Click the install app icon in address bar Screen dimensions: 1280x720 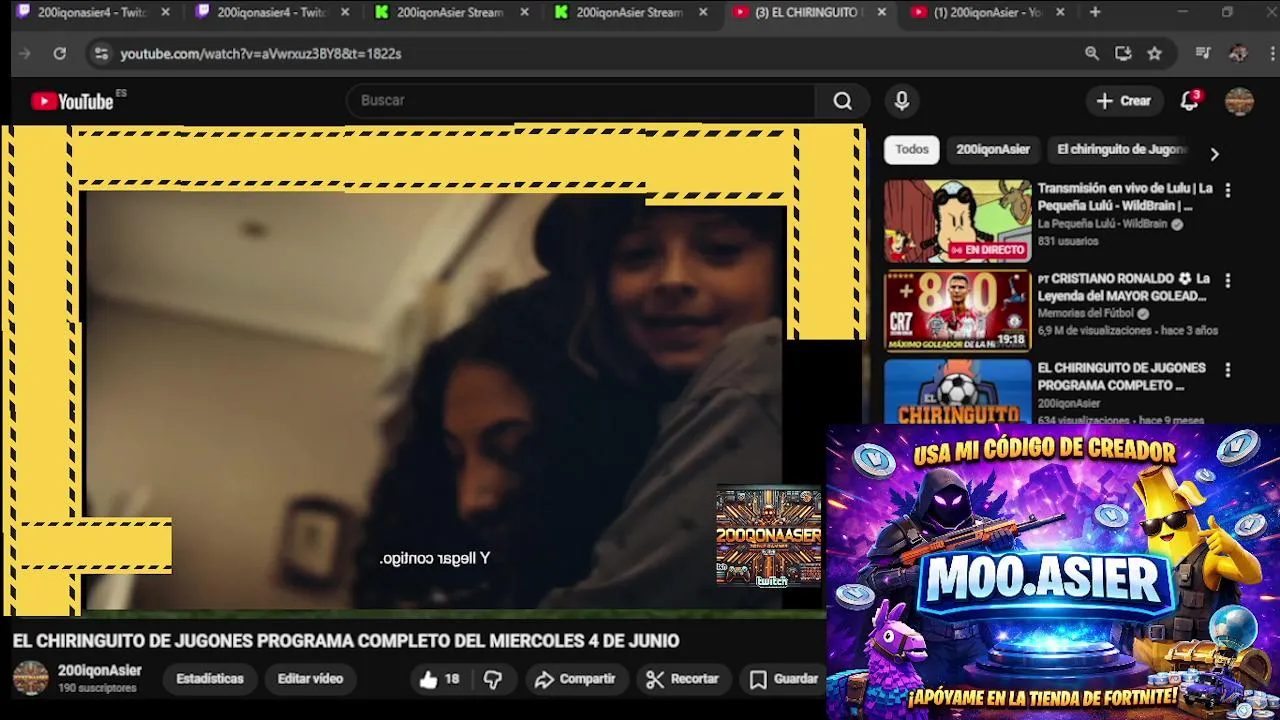coord(1123,54)
